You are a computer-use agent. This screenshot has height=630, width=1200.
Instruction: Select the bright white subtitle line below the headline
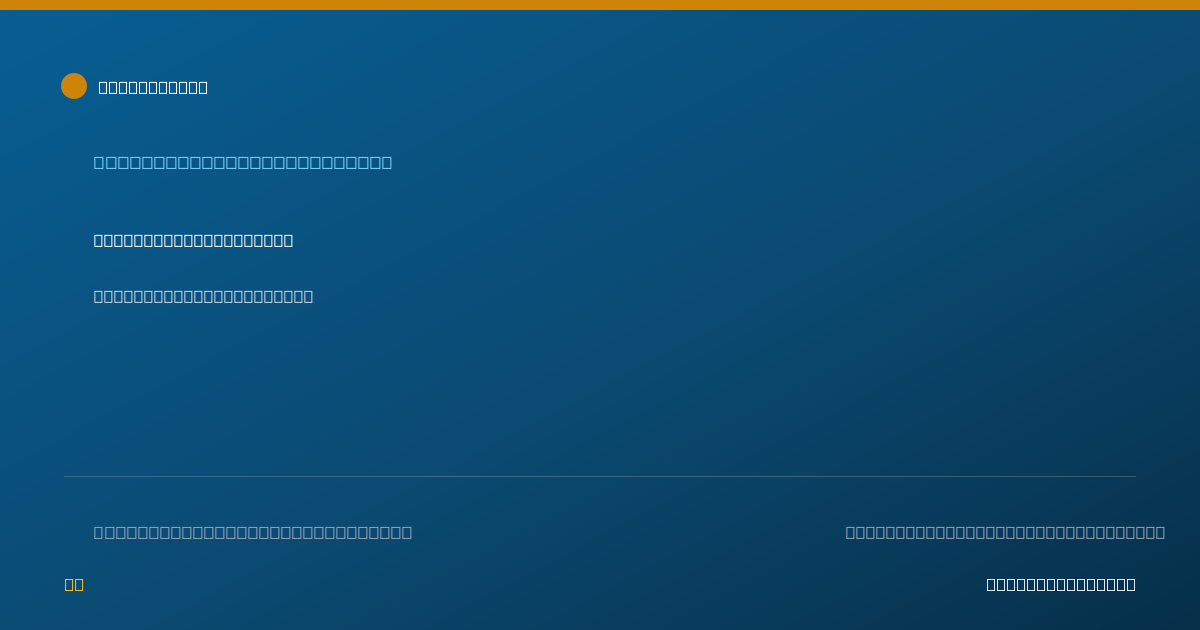pyautogui.click(x=193, y=240)
